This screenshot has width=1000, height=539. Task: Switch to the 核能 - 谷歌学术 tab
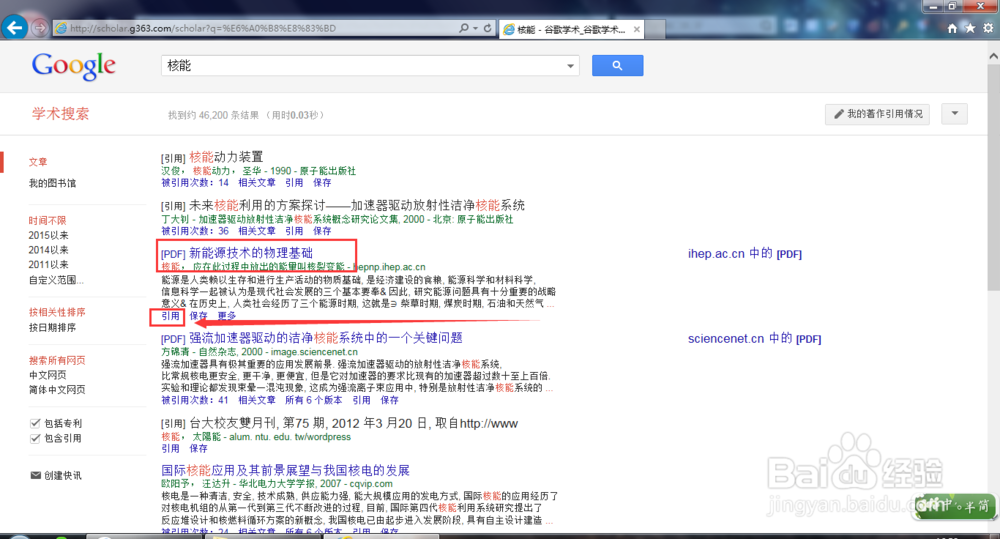tap(571, 29)
